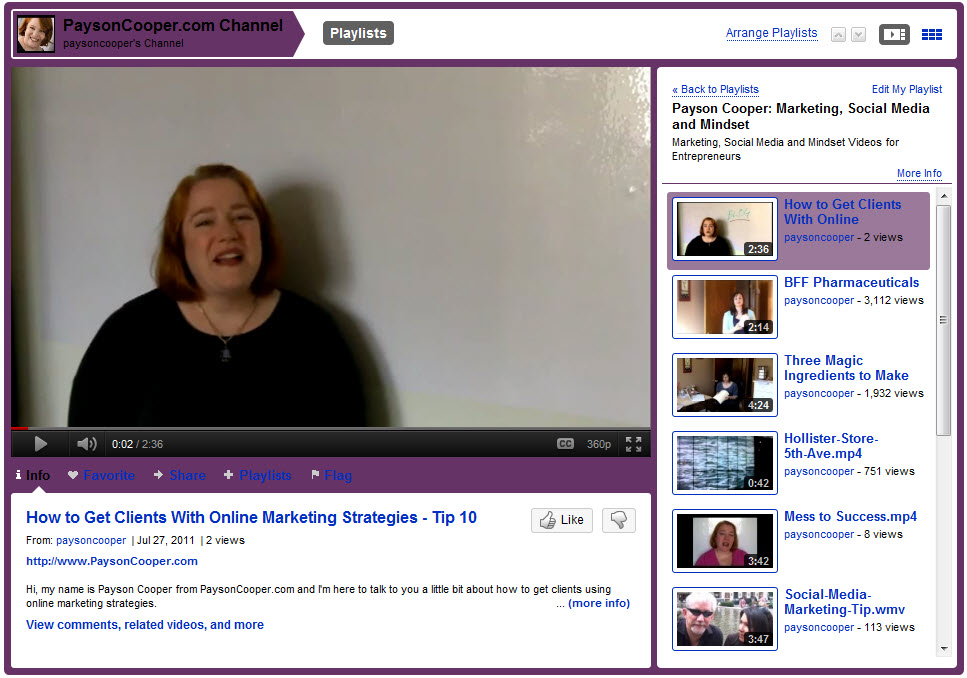Click the heart icon beside Favorite
This screenshot has width=967, height=678.
click(x=73, y=475)
